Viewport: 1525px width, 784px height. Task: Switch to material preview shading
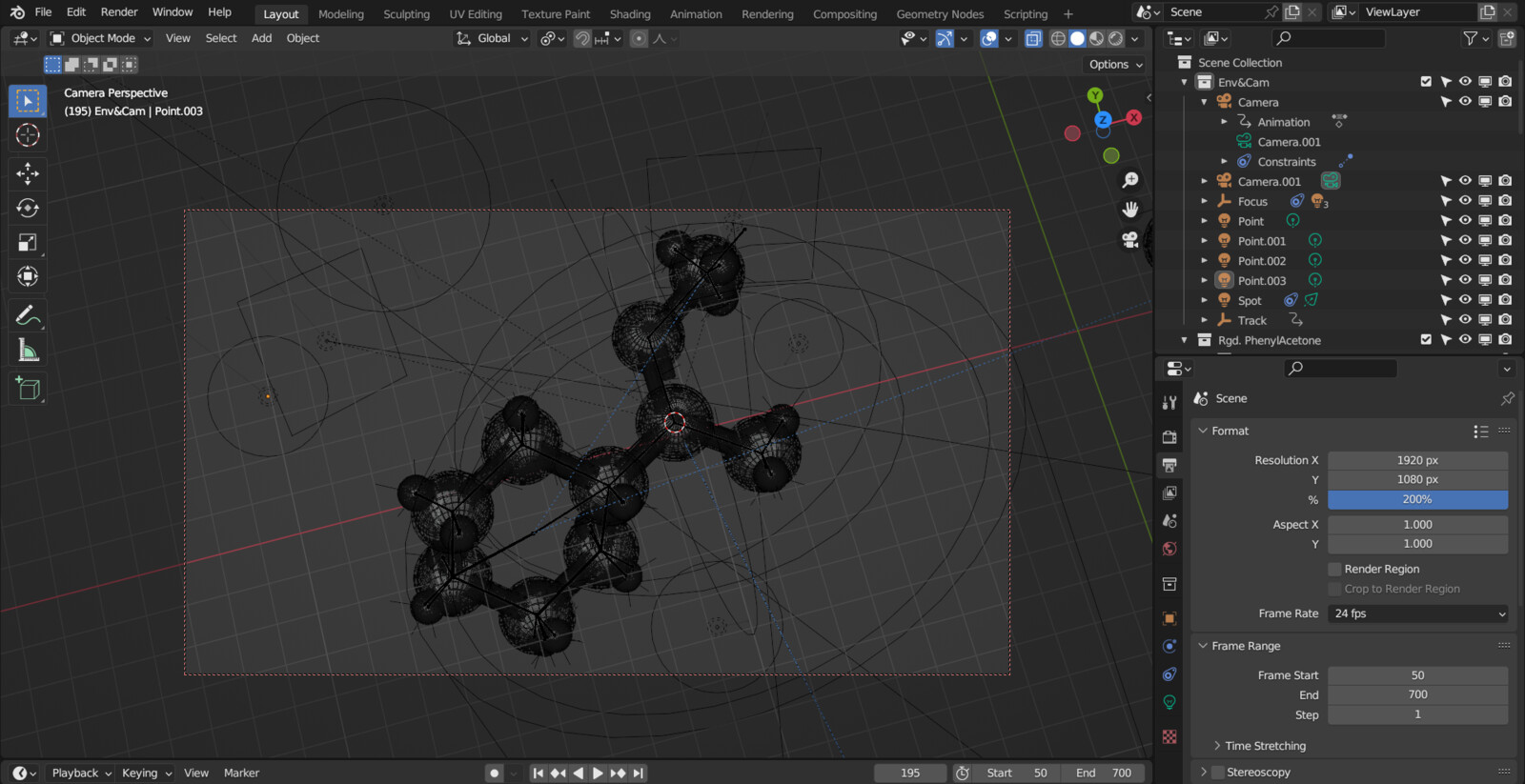(1097, 38)
